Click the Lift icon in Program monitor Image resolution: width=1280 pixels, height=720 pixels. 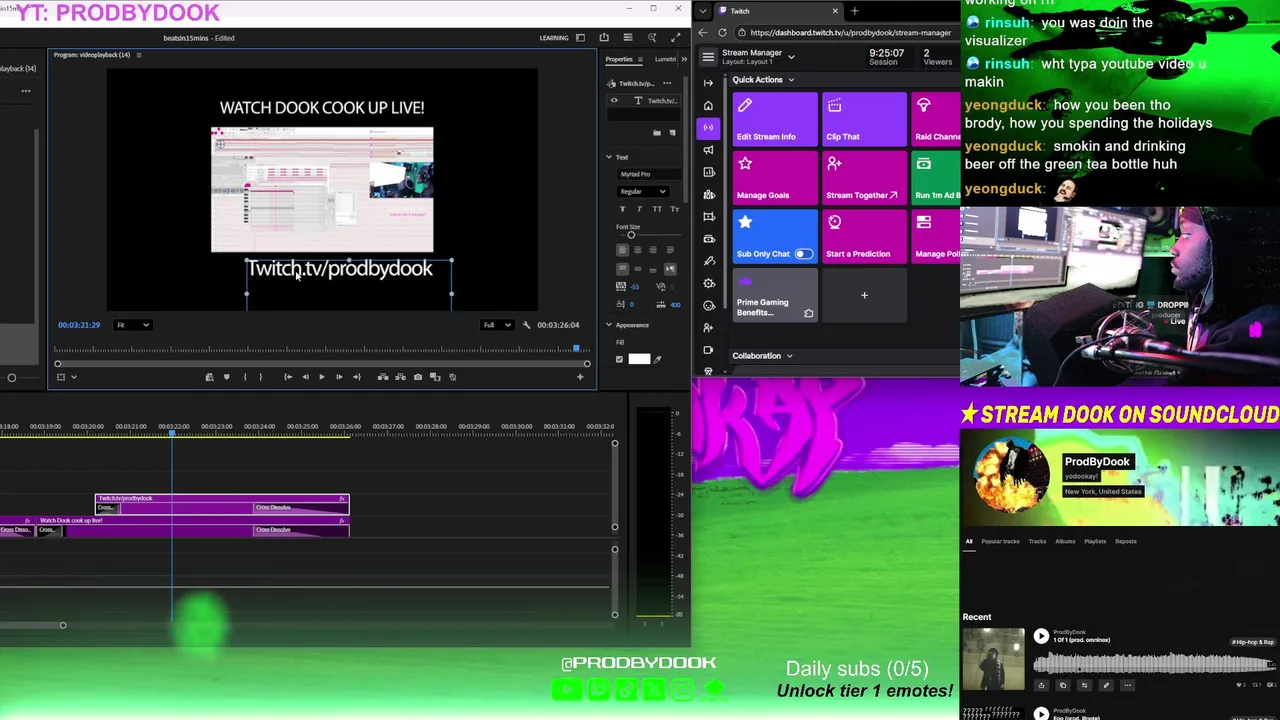point(383,377)
